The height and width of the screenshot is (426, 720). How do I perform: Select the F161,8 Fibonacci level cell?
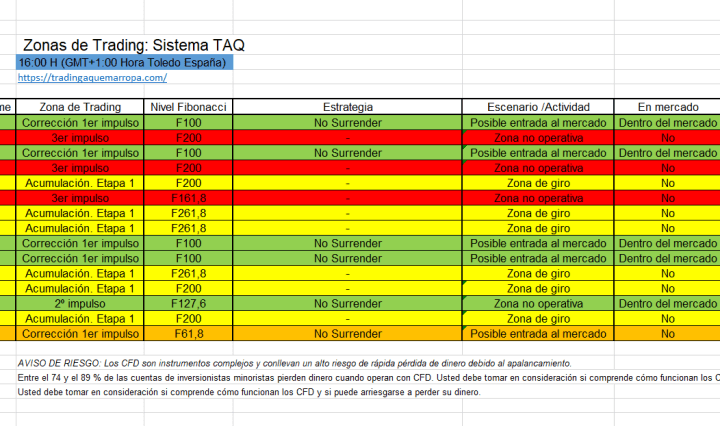click(189, 199)
